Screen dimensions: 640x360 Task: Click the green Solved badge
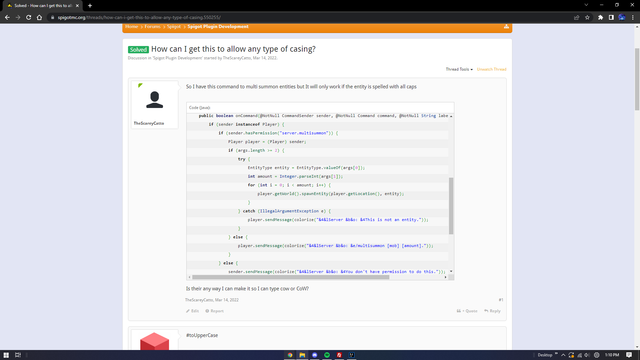138,50
